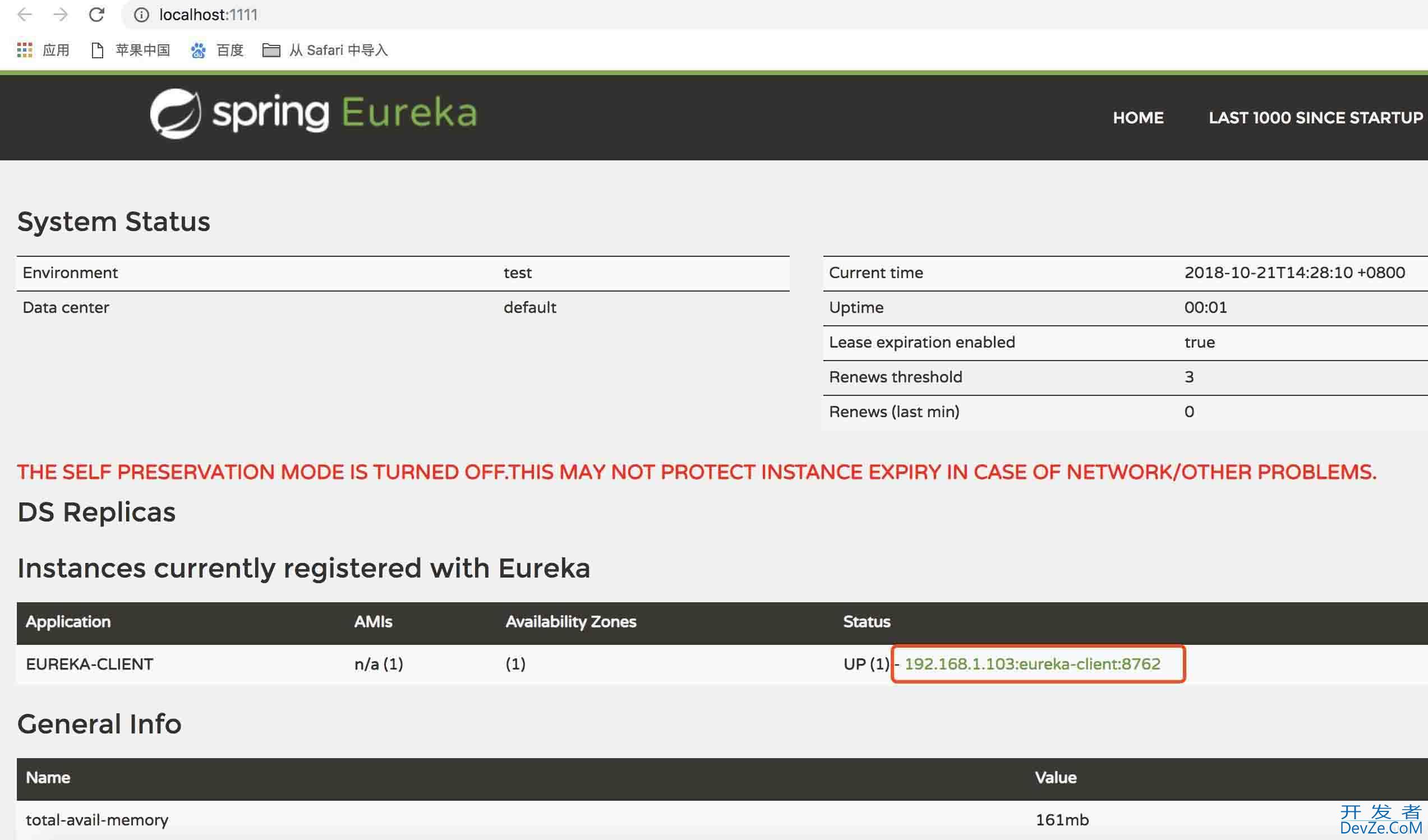
Task: Click the Value column header in General Info
Action: pos(1055,778)
